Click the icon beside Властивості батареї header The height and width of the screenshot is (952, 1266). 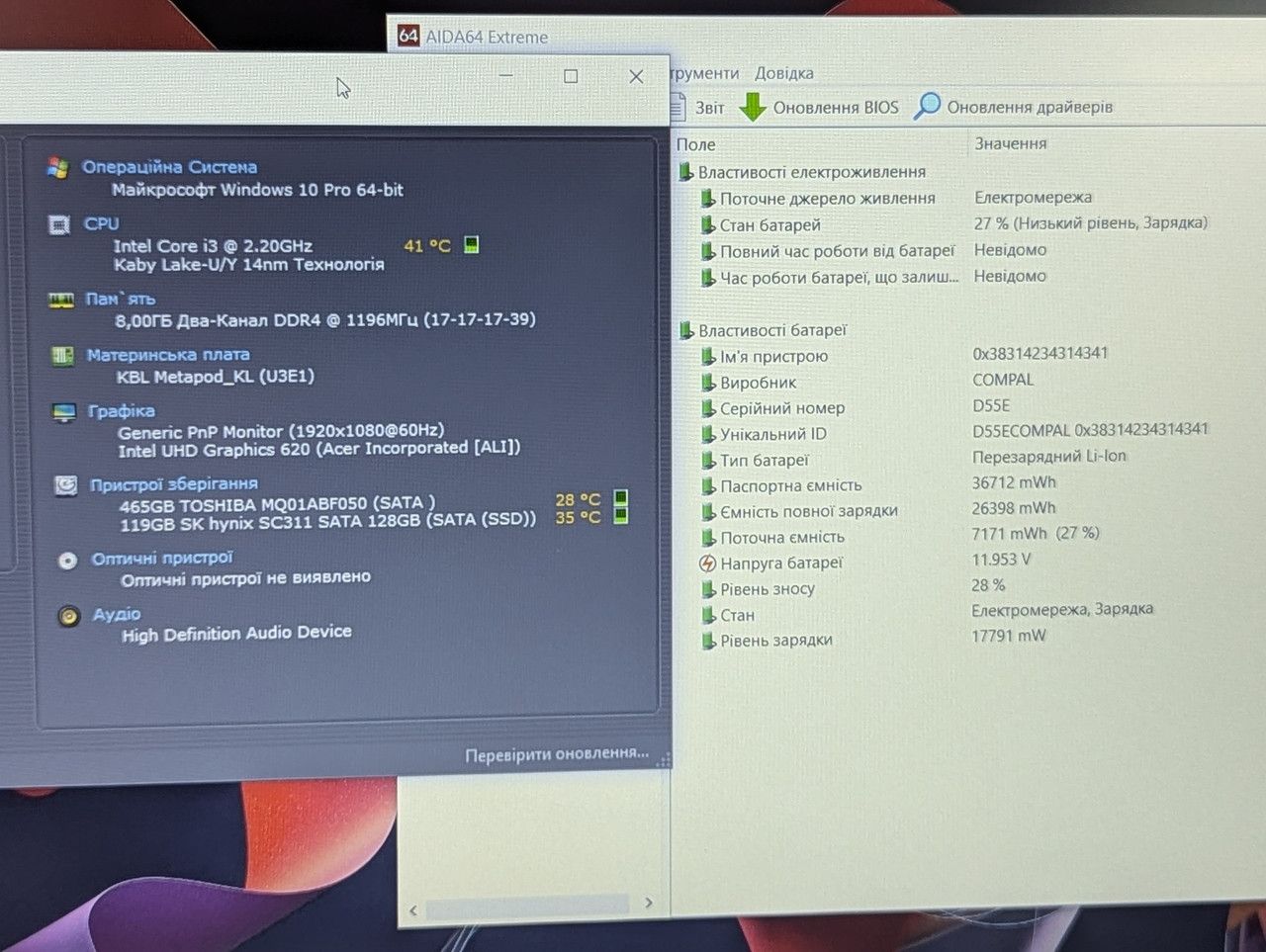pyautogui.click(x=686, y=330)
